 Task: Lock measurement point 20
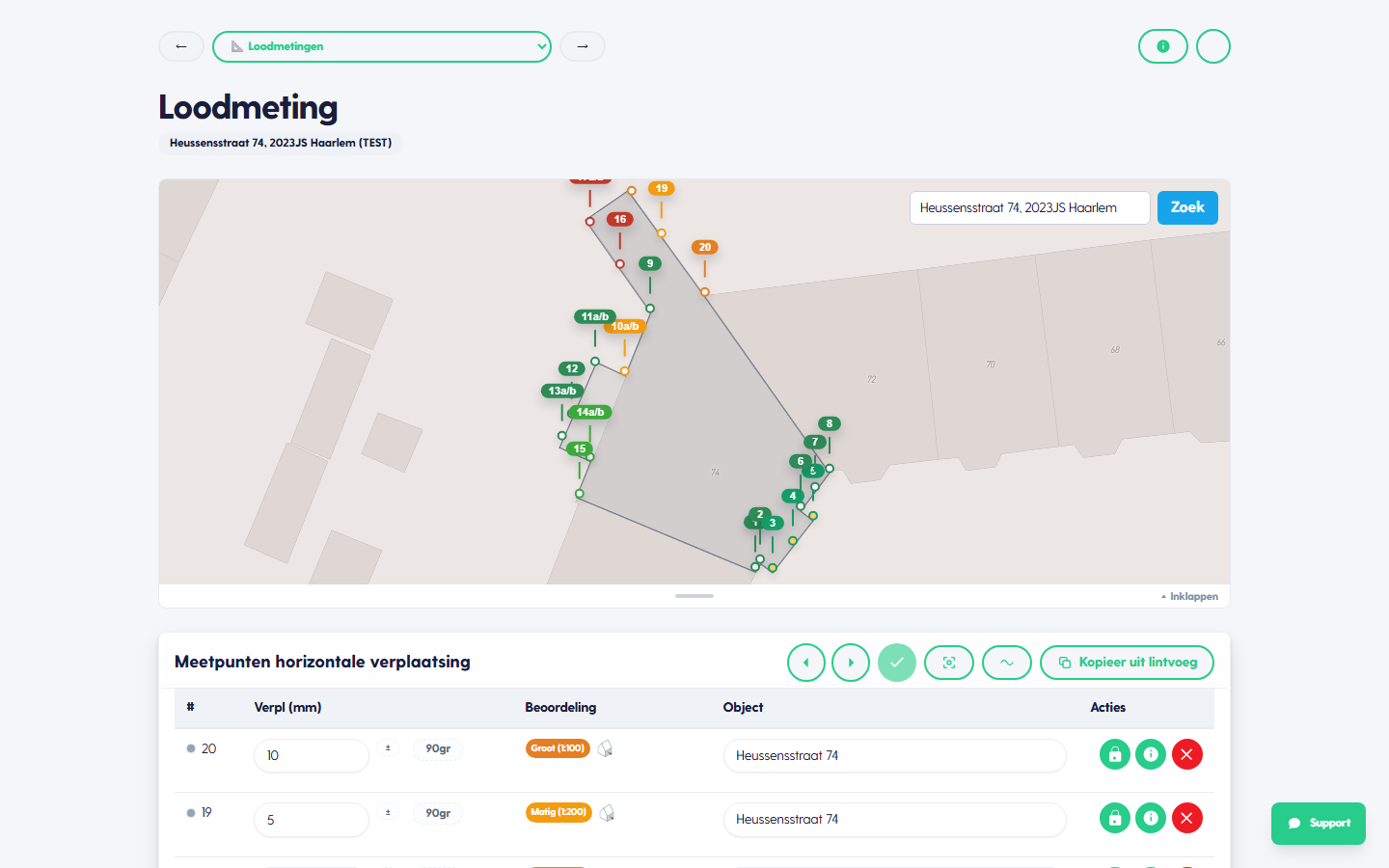click(1115, 754)
